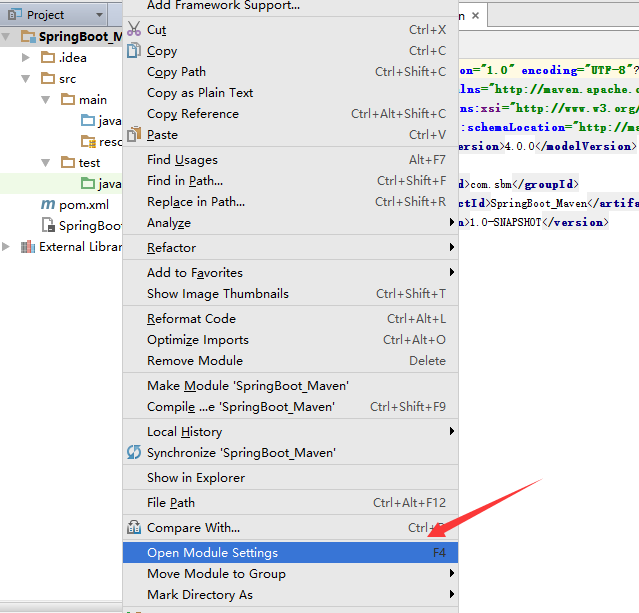Image resolution: width=639 pixels, height=613 pixels.
Task: Choose Compile 'SpringBoot_Maven' entry
Action: tap(290, 406)
